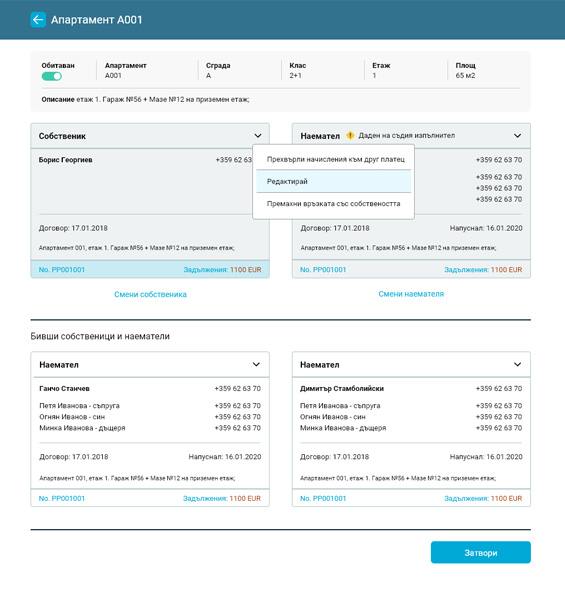
Task: Open No. PP001001 in Ганчо Станчев's card
Action: 62,498
